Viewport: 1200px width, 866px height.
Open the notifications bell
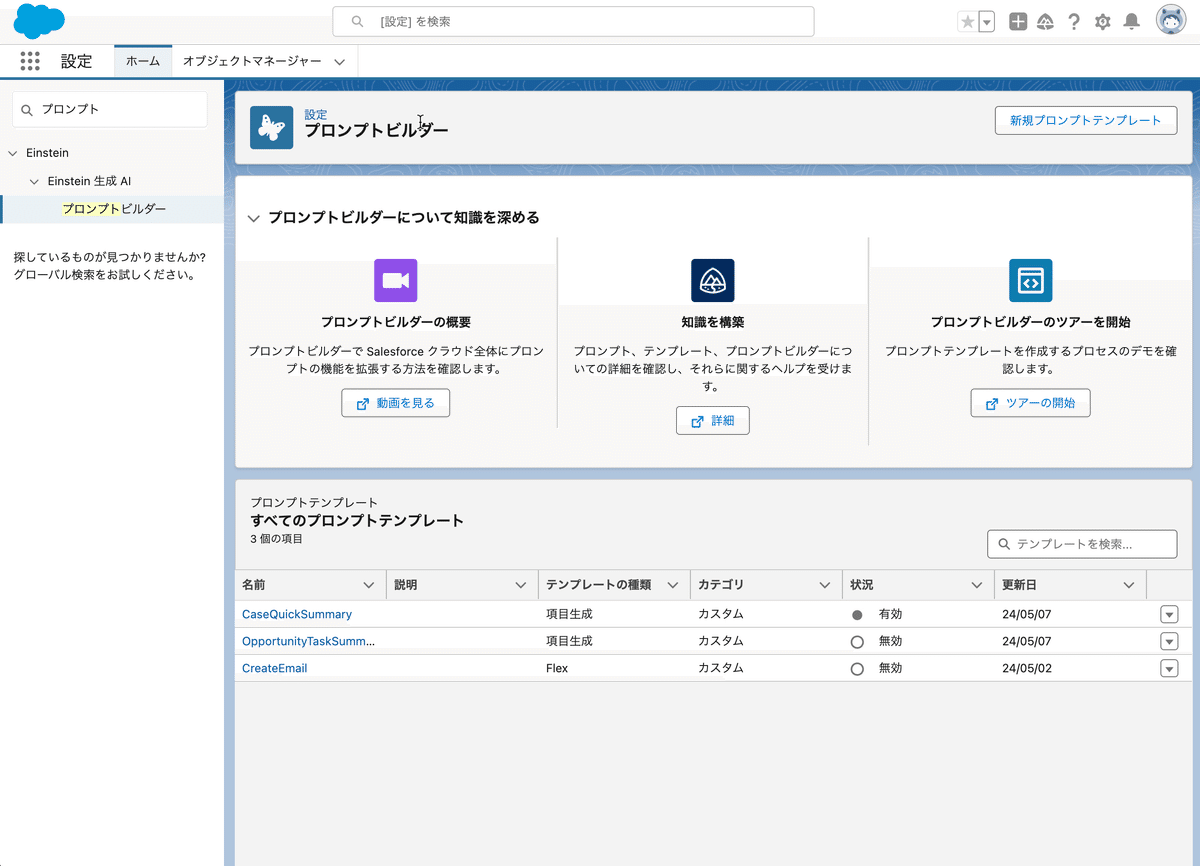point(1131,22)
